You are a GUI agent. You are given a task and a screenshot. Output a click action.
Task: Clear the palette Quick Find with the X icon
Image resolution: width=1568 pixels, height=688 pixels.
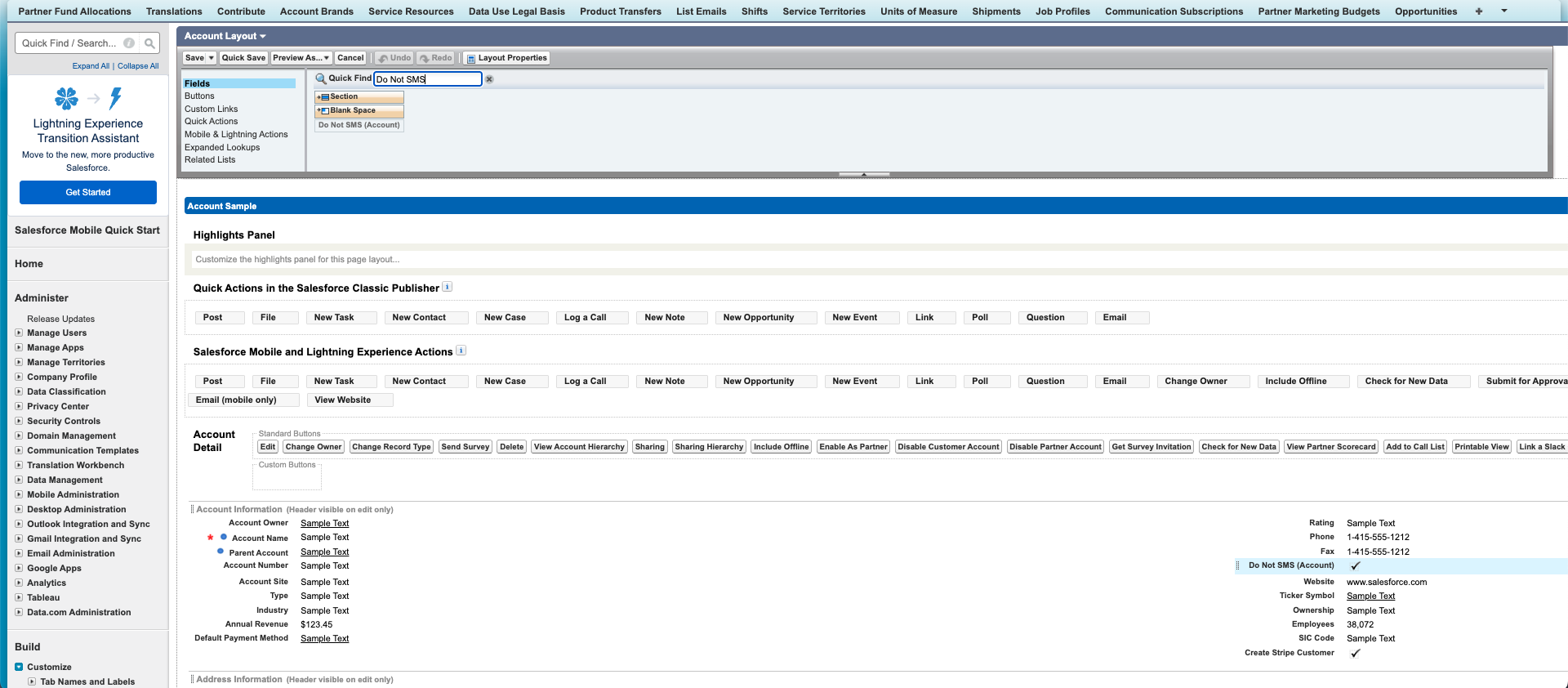coord(489,79)
